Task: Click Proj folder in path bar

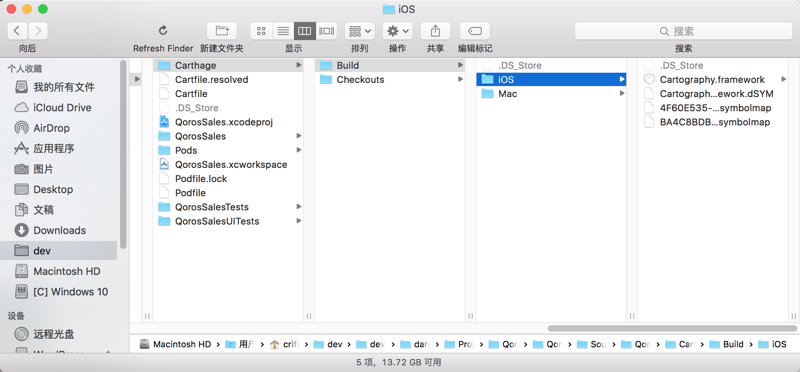Action: (459, 344)
